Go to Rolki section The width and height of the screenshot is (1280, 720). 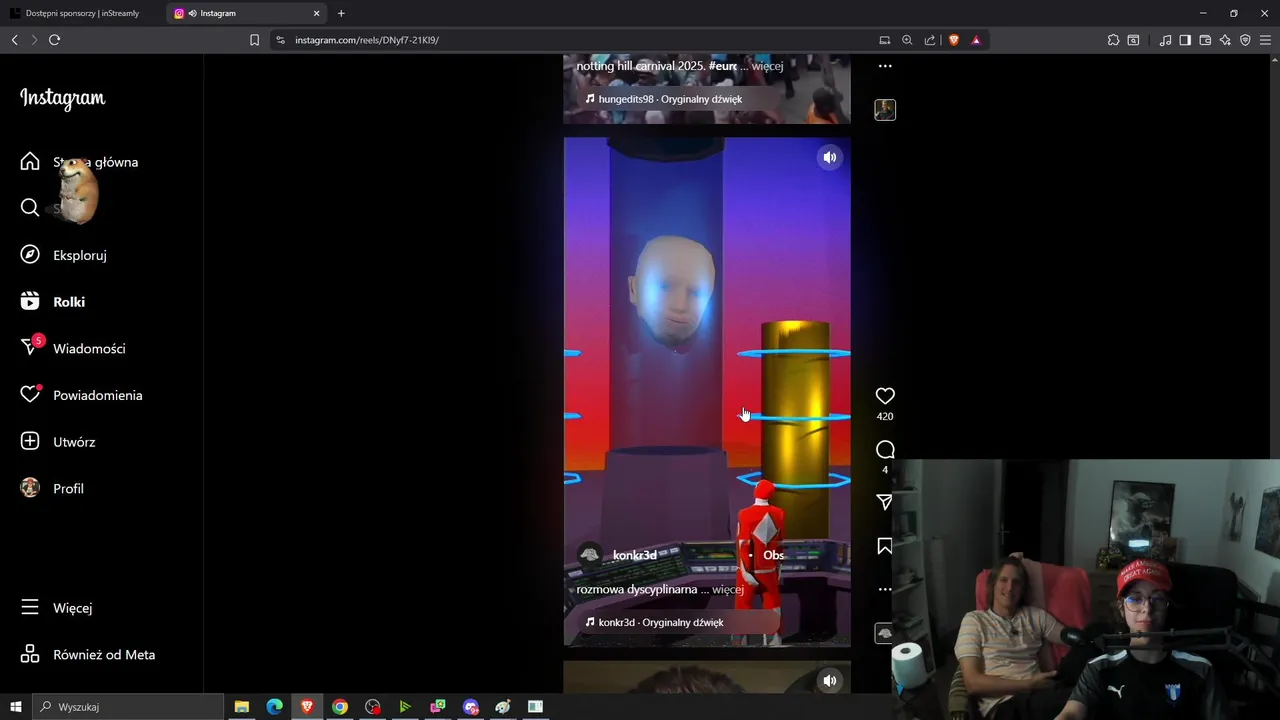coord(53,302)
